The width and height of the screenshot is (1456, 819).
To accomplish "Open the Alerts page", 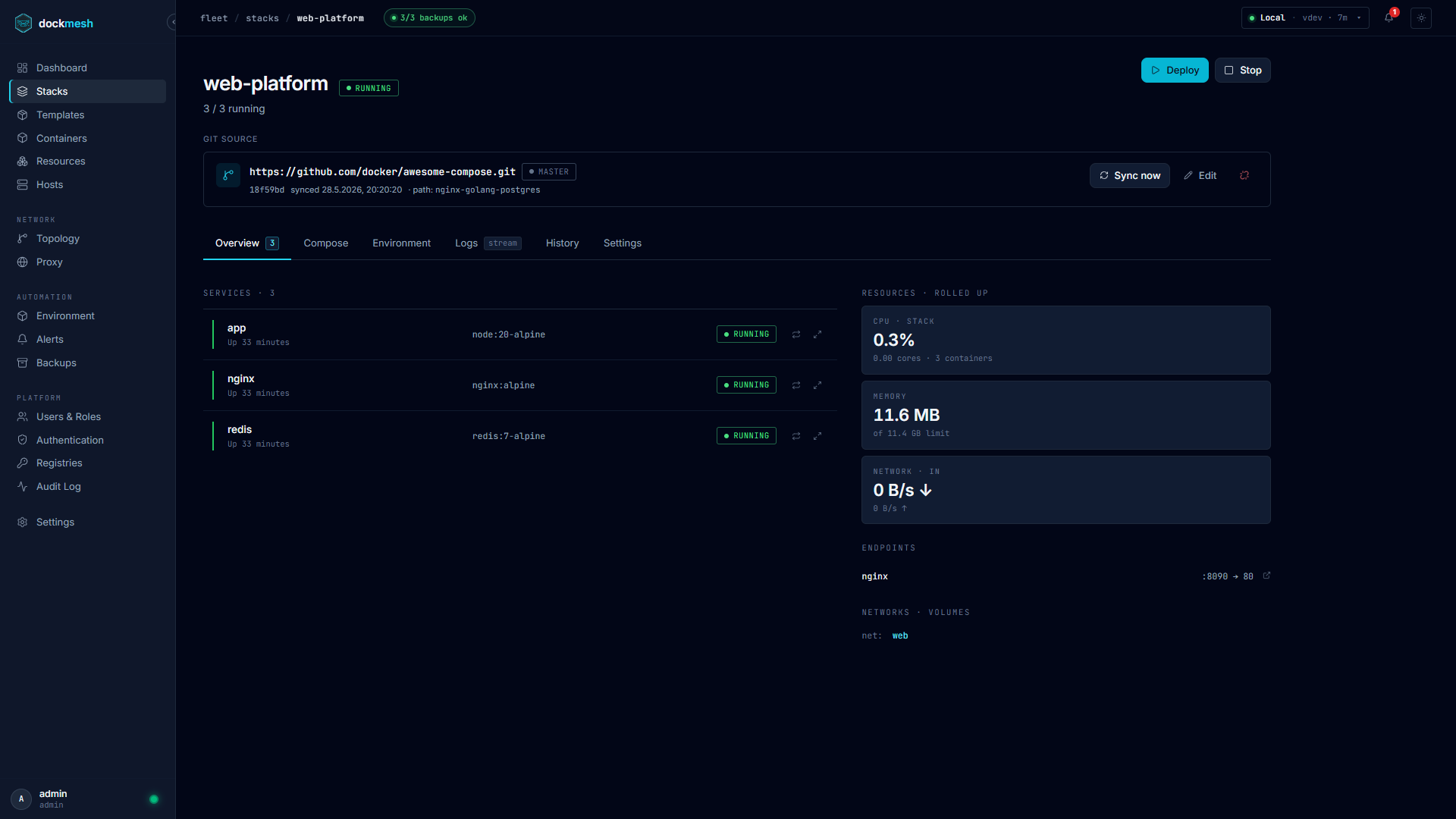I will (87, 339).
